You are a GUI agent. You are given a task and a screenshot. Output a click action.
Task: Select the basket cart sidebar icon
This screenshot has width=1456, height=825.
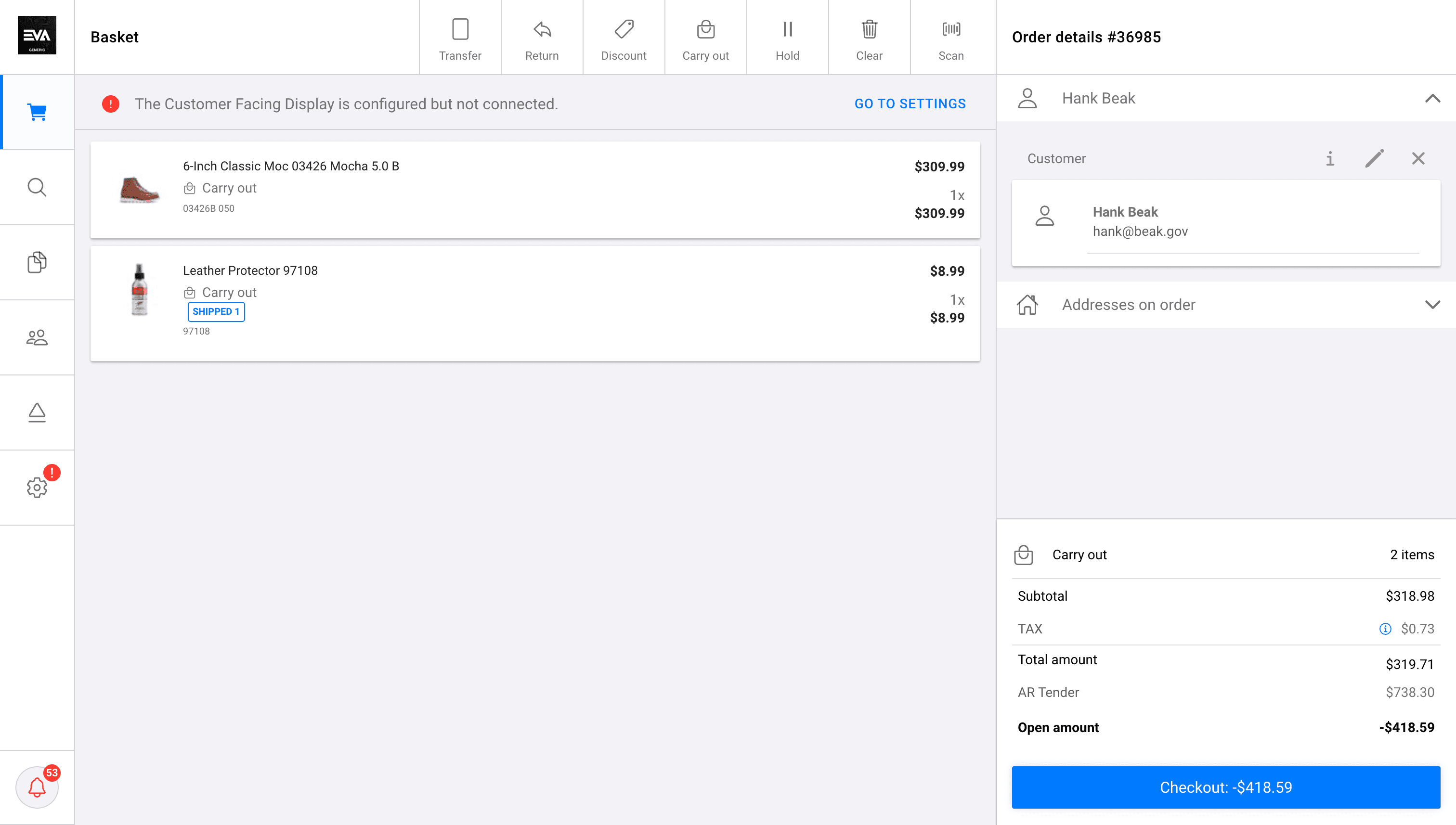(37, 112)
